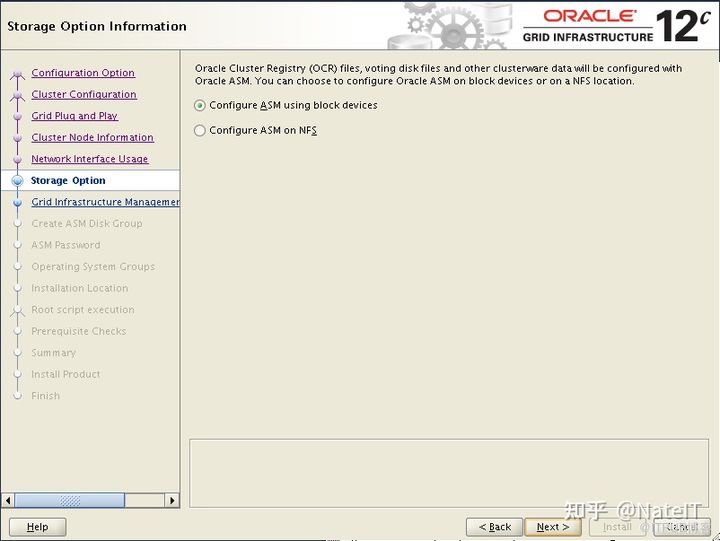Click the Grid Infrastructure Management step bullet

pos(17,202)
